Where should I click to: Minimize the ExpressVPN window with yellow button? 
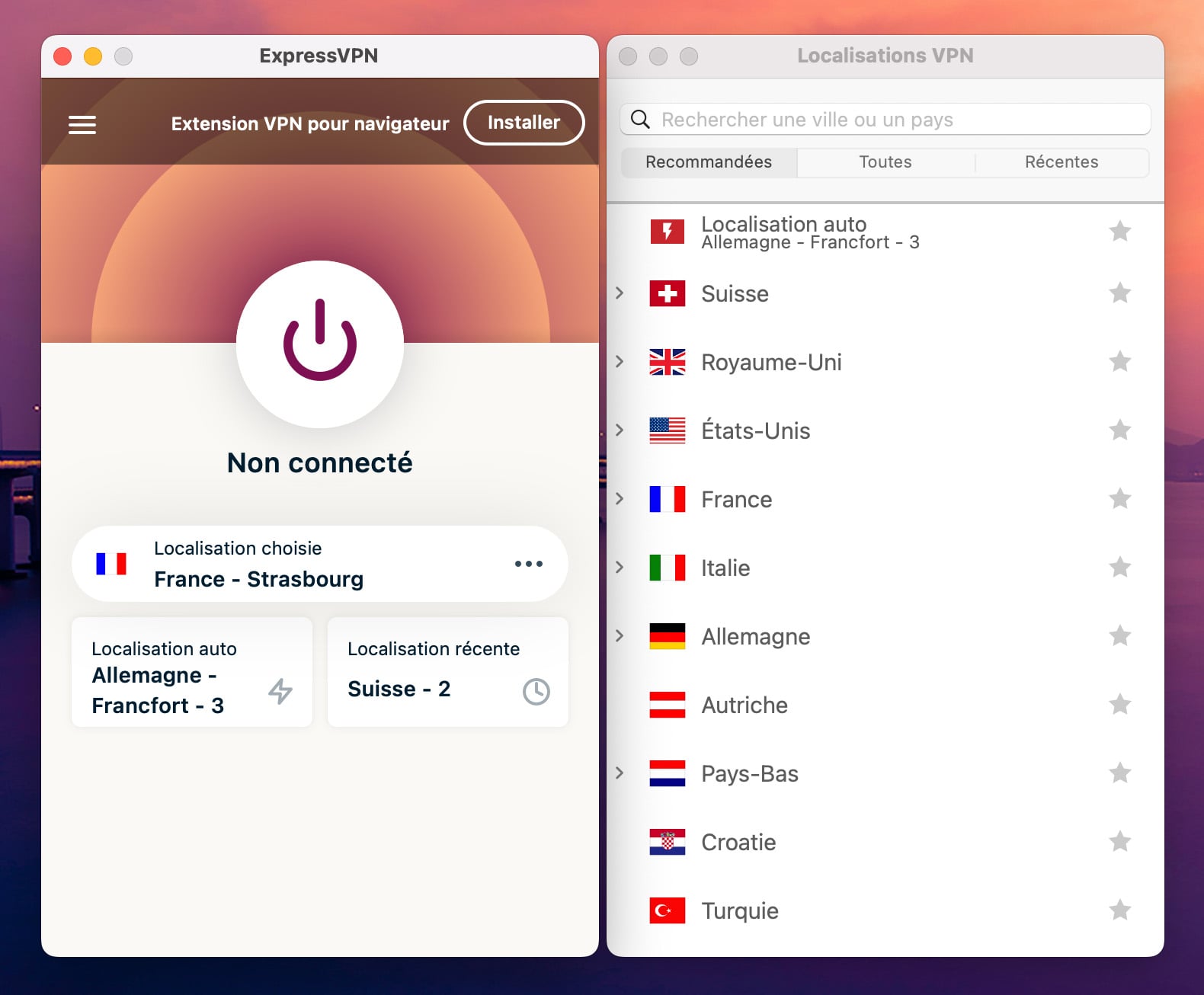93,56
